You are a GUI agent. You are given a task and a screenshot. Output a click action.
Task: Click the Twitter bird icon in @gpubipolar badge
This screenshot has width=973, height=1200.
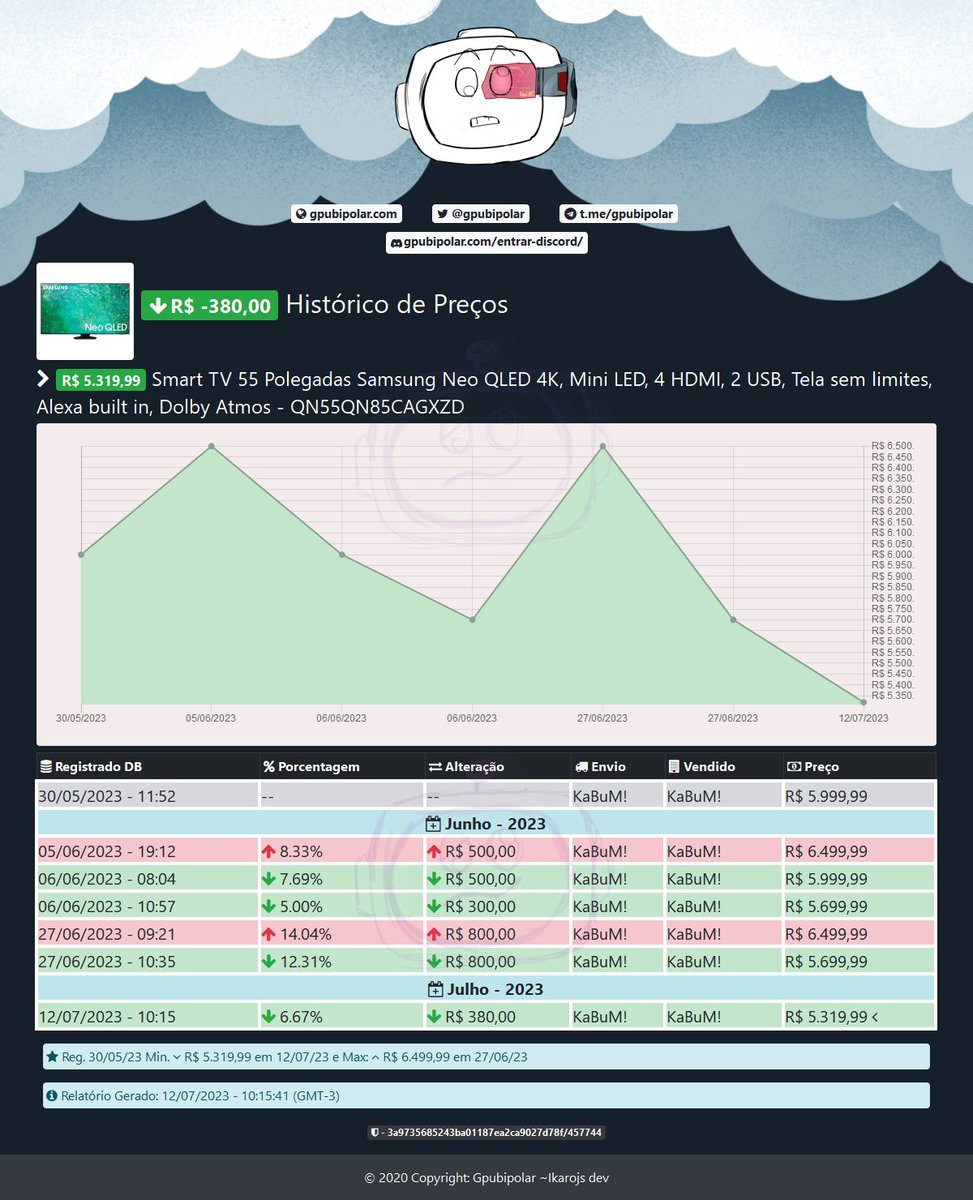click(x=442, y=214)
